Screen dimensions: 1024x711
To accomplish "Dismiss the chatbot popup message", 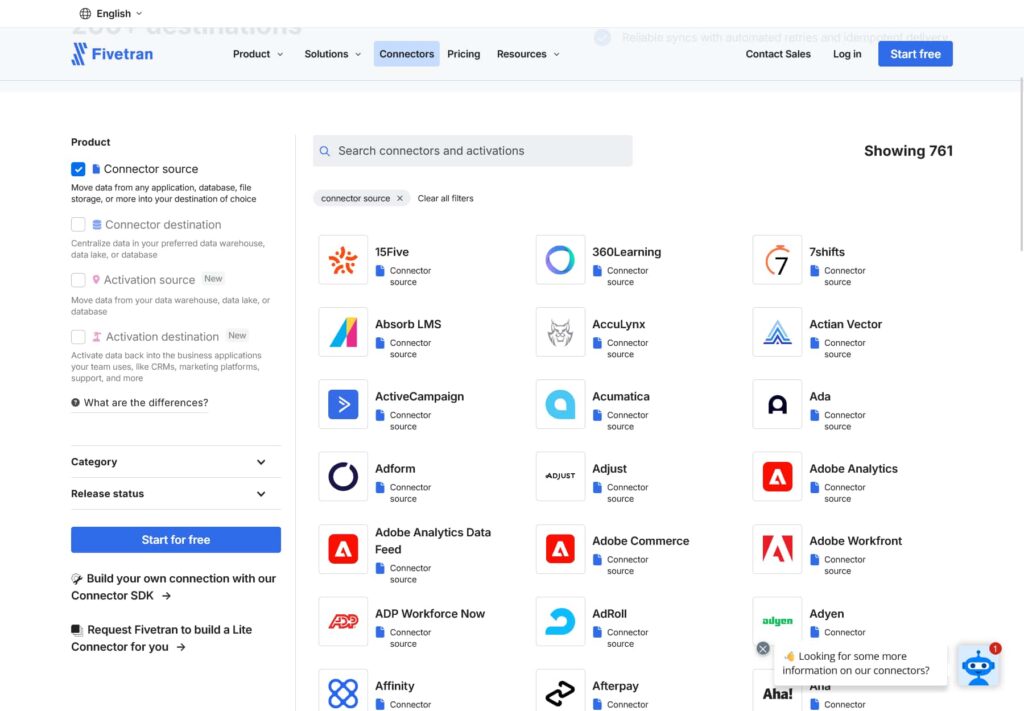I will (763, 648).
